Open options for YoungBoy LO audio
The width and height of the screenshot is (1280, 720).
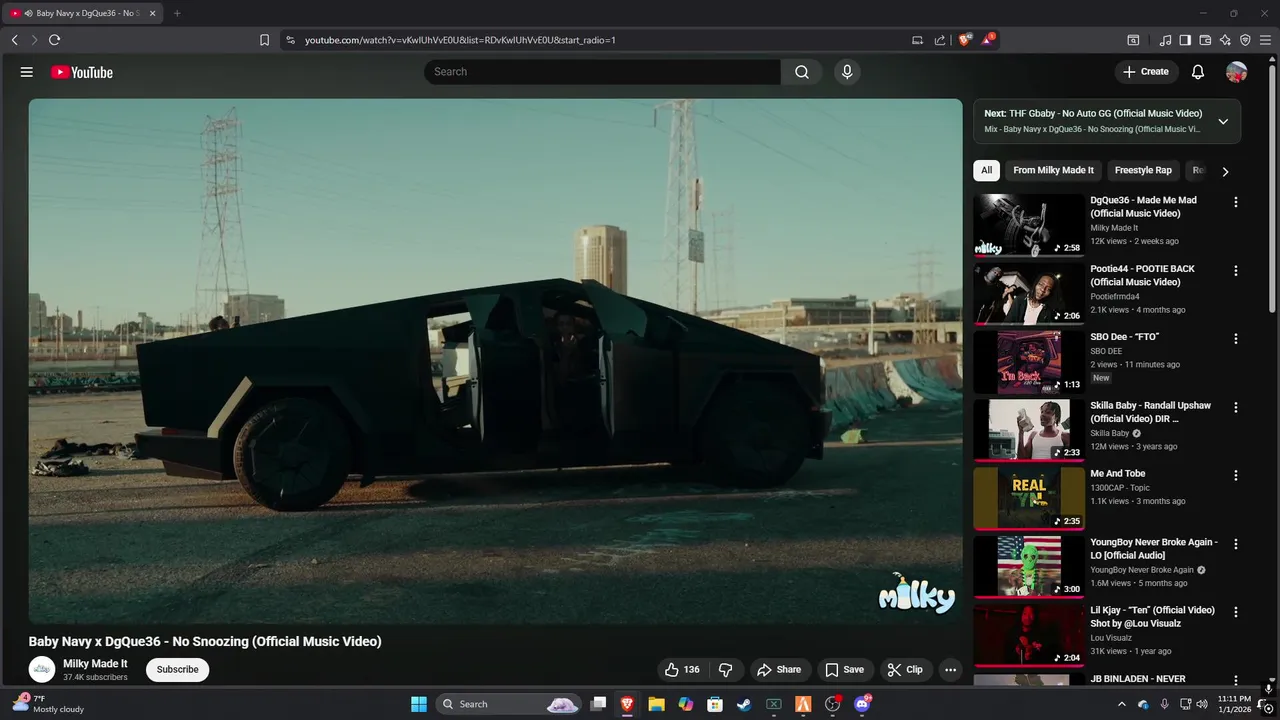1235,544
